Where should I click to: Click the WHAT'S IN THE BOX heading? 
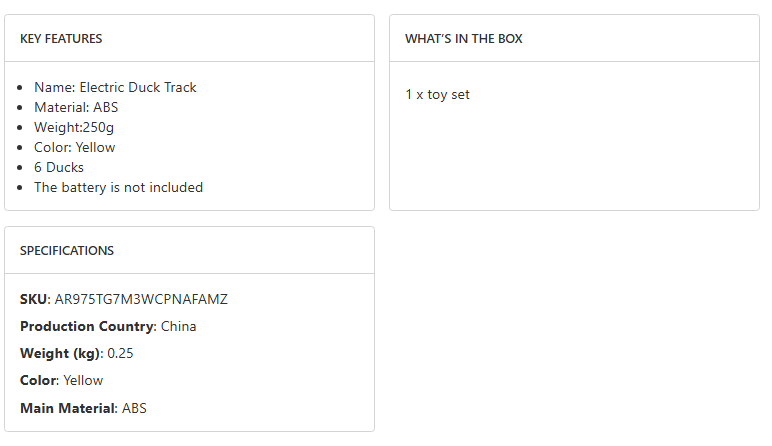pos(463,39)
